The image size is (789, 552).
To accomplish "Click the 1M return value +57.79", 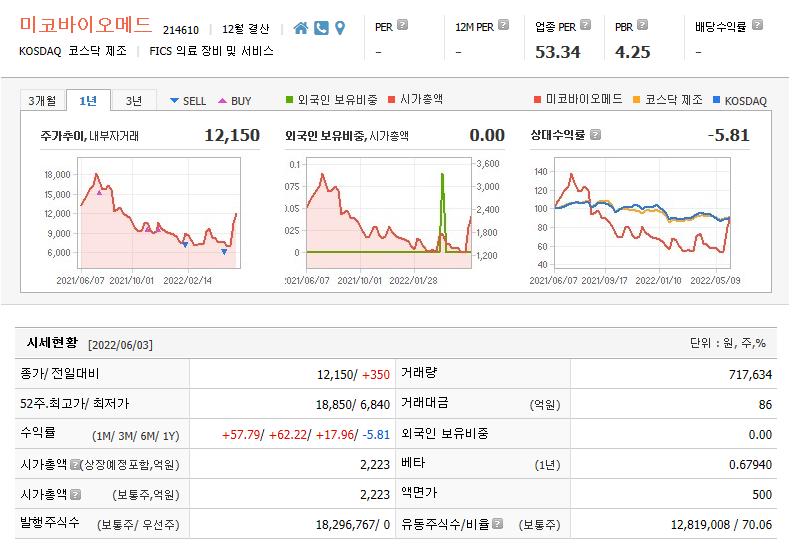I will (x=241, y=435).
